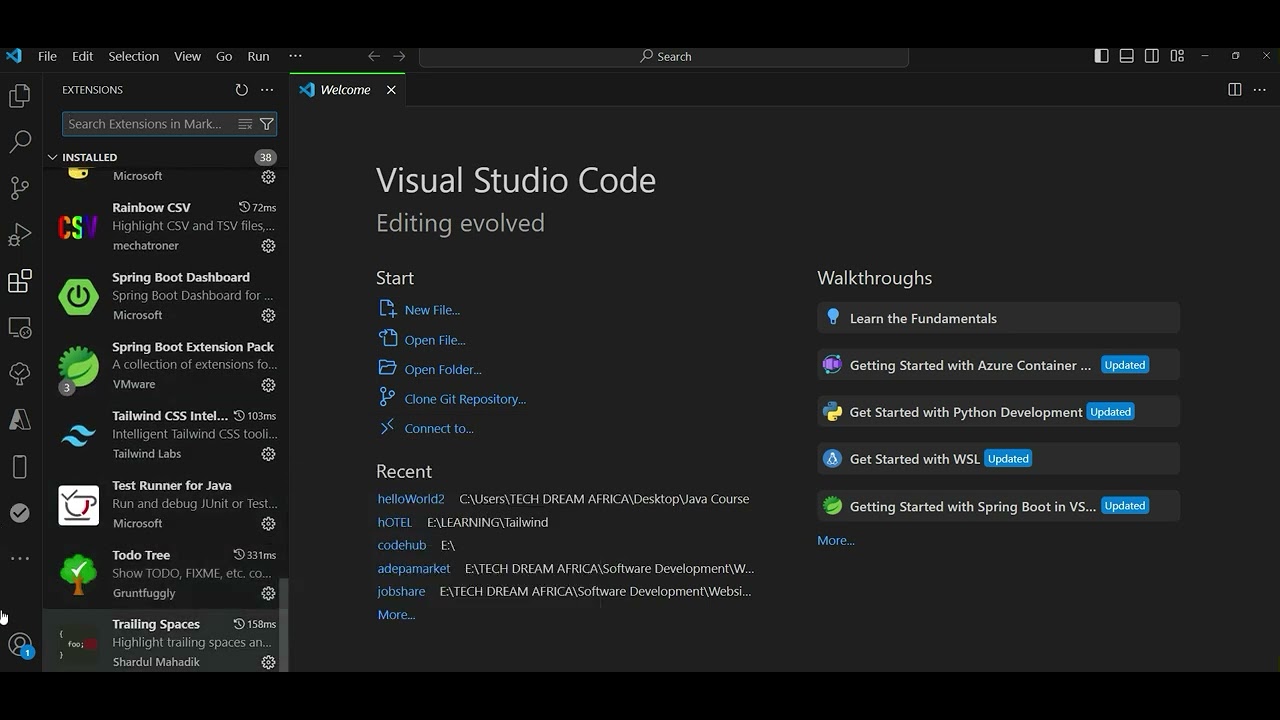Screen dimensions: 1280x720
Task: Go back with navigation arrow
Action: [x=374, y=57]
